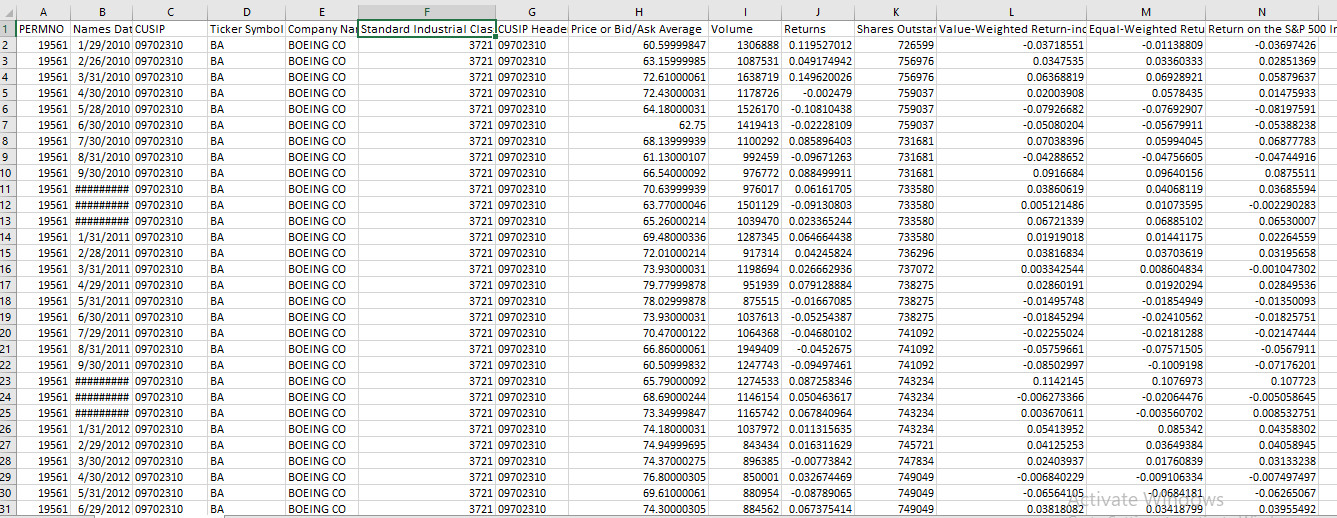Click price cell 62.75
Screen dimensions: 1337x518
[638, 125]
